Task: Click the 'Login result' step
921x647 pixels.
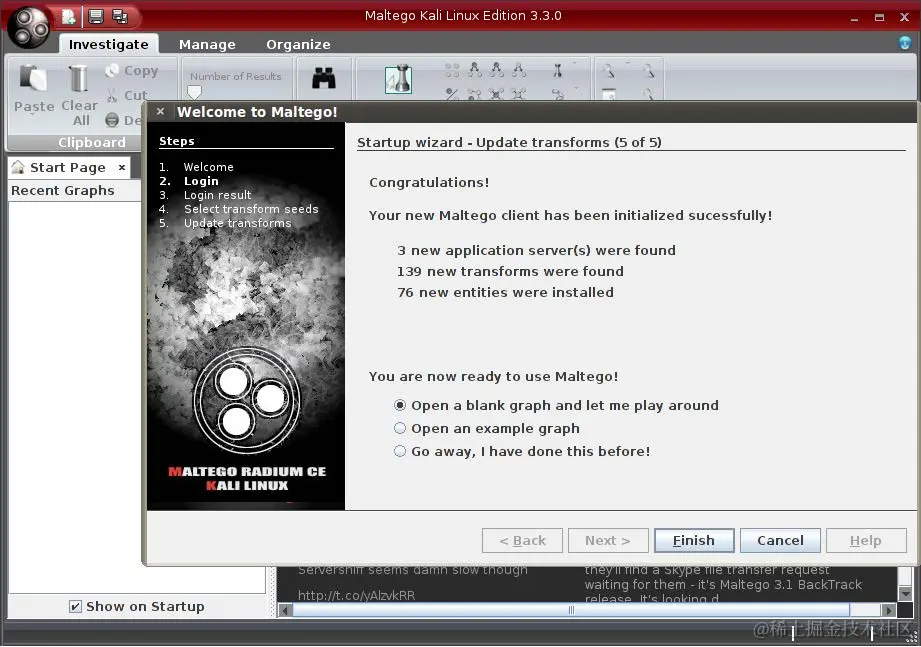Action: (x=217, y=195)
